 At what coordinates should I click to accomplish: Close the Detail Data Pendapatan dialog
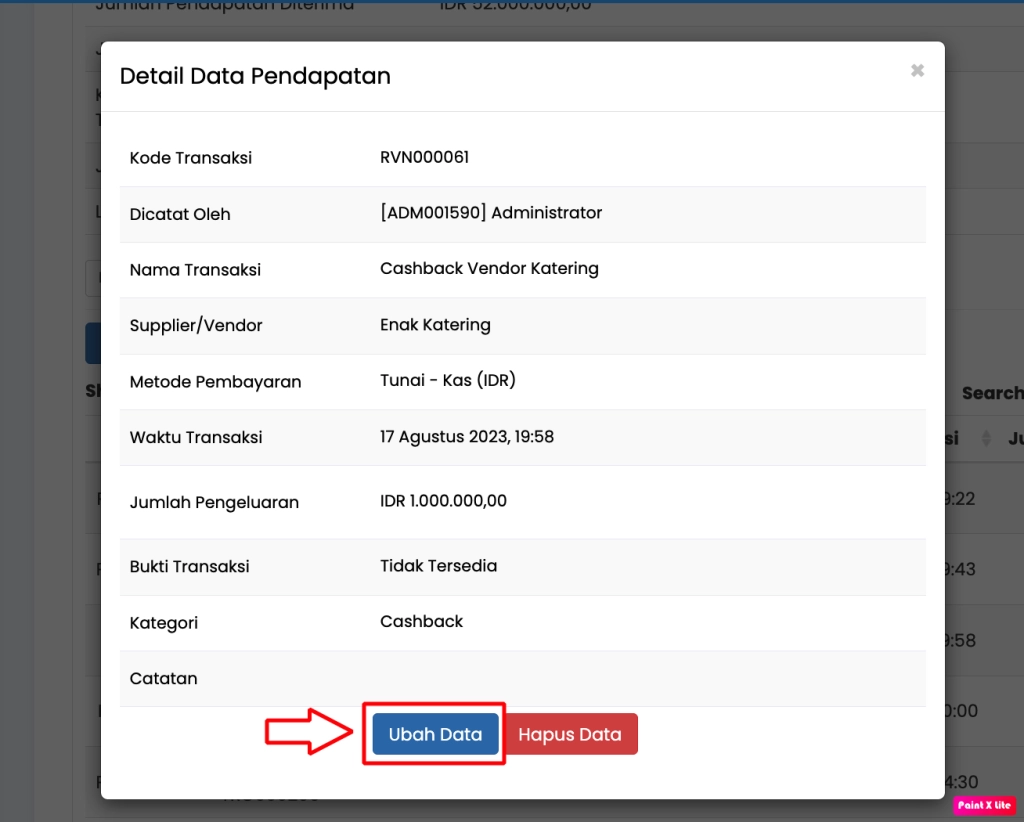[x=917, y=71]
